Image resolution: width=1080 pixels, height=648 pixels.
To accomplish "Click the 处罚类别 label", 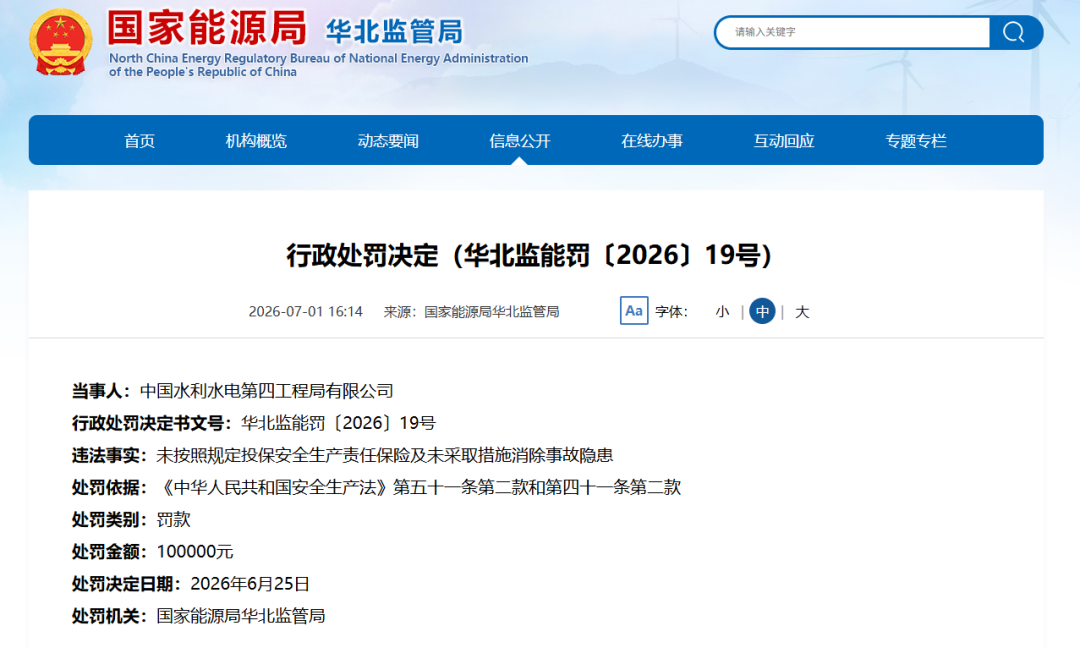I will pos(109,519).
